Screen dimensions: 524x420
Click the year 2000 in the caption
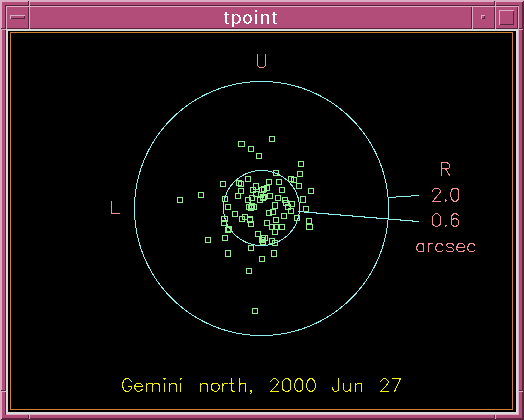293,386
